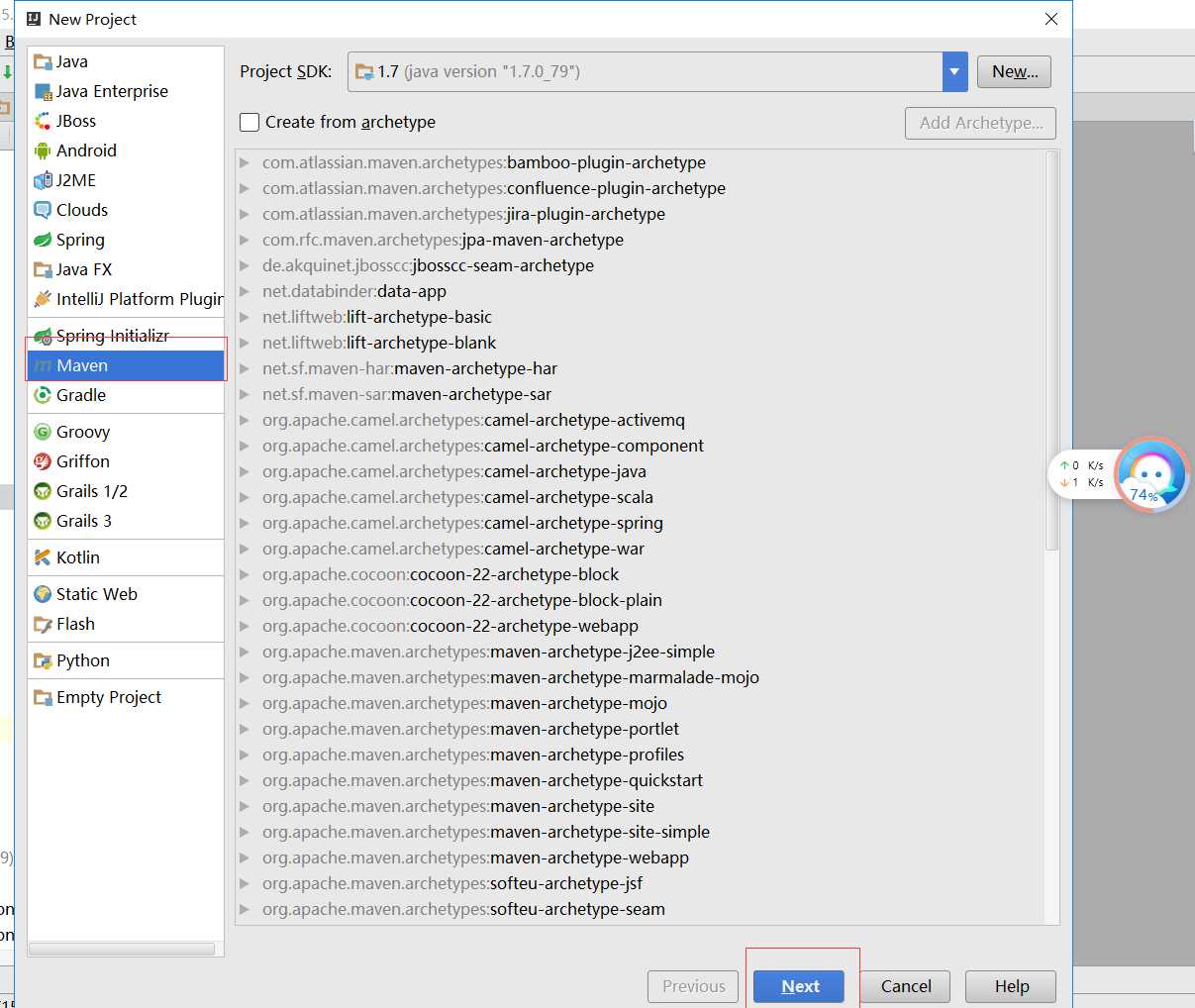Select the Java project type icon
This screenshot has height=1008, width=1195.
coord(43,61)
